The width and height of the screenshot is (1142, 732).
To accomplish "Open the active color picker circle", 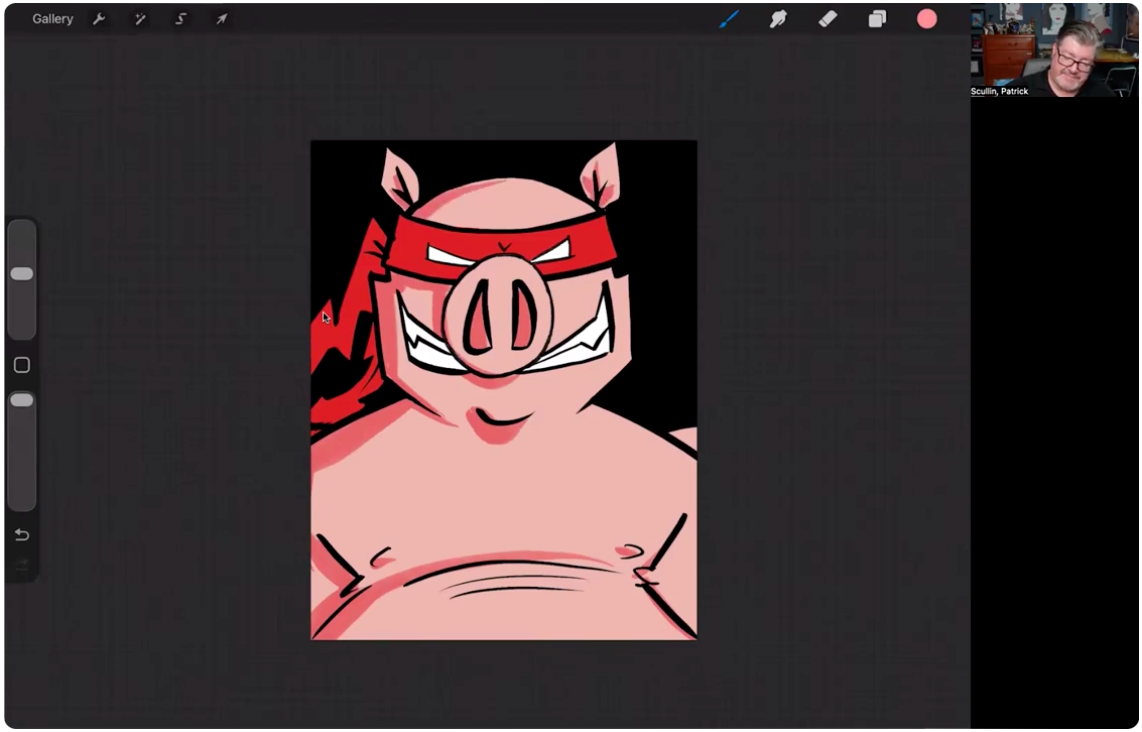I will [x=926, y=19].
